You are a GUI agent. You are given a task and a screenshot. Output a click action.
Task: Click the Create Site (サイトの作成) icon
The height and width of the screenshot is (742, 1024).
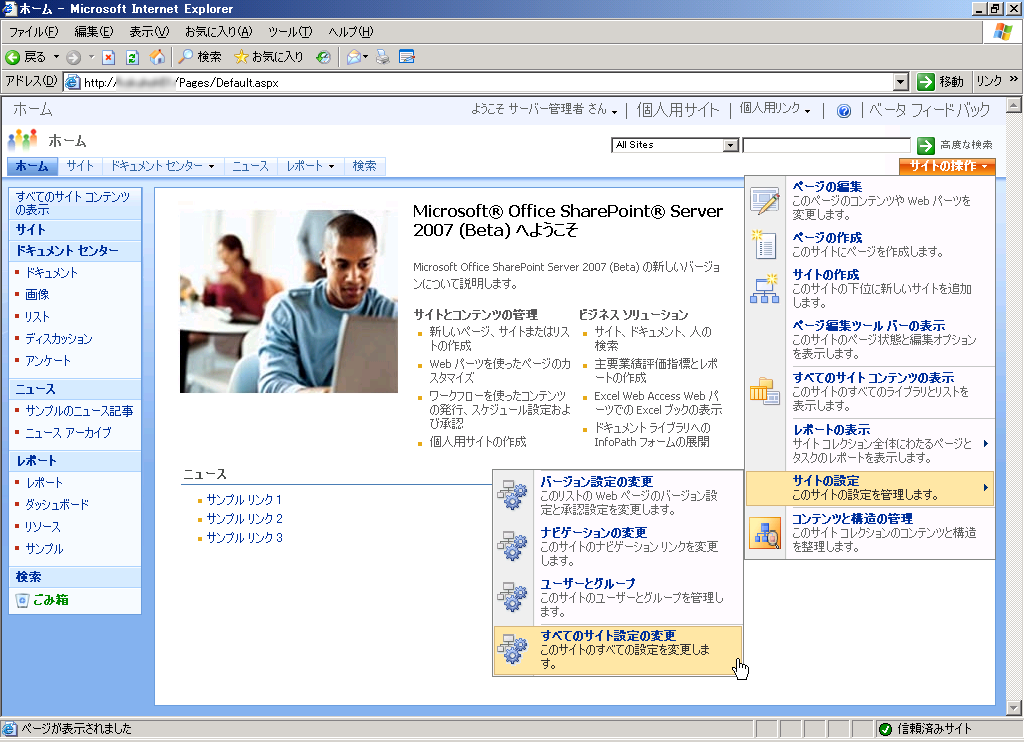(765, 288)
